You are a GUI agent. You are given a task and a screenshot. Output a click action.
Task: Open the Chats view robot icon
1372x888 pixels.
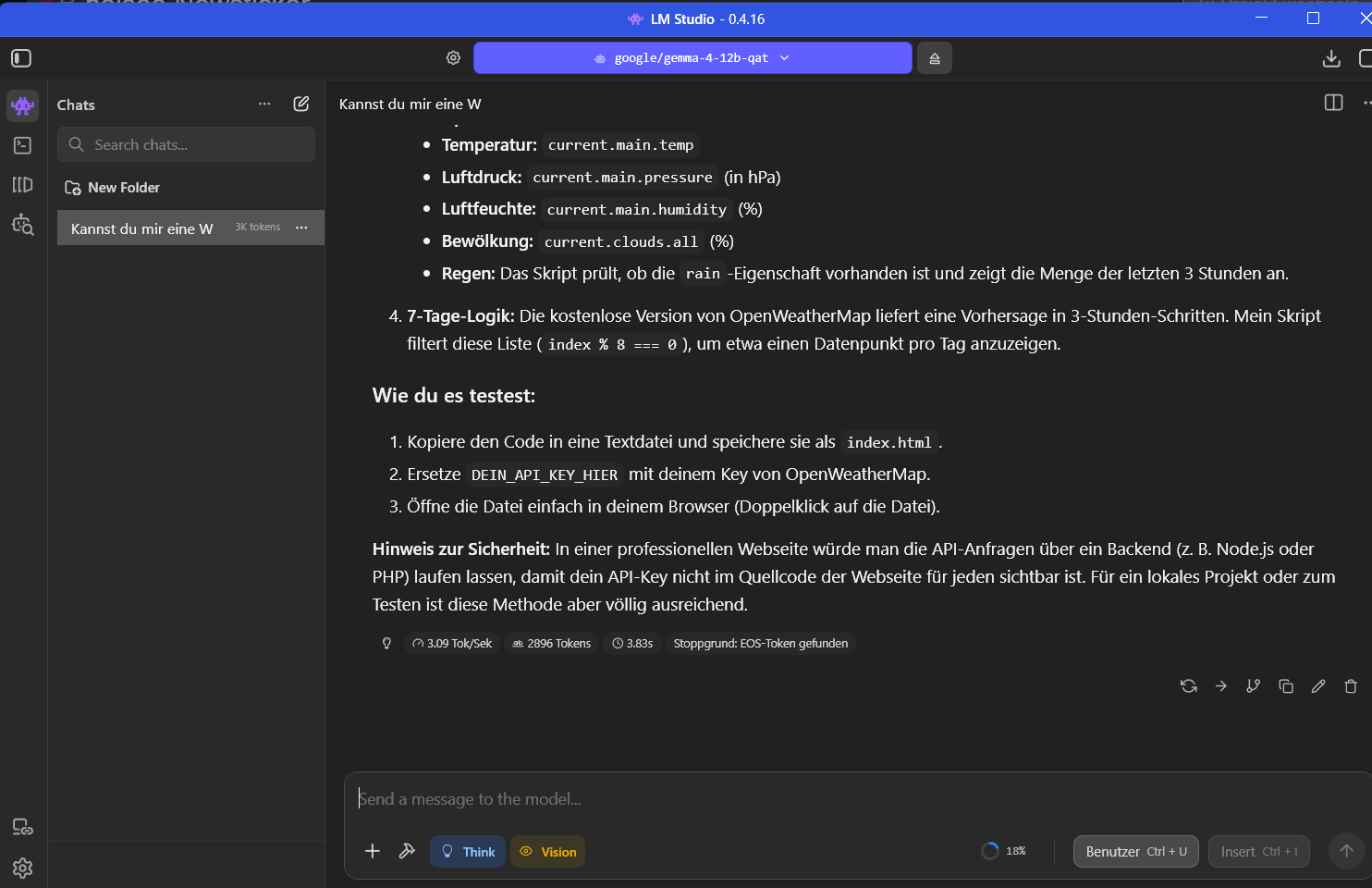(23, 105)
